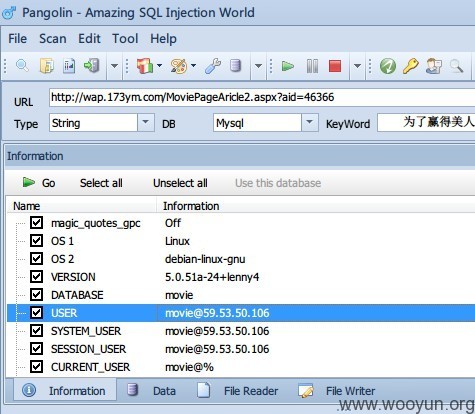This screenshot has height=414, width=475.
Task: Open the Scan menu
Action: (53, 39)
